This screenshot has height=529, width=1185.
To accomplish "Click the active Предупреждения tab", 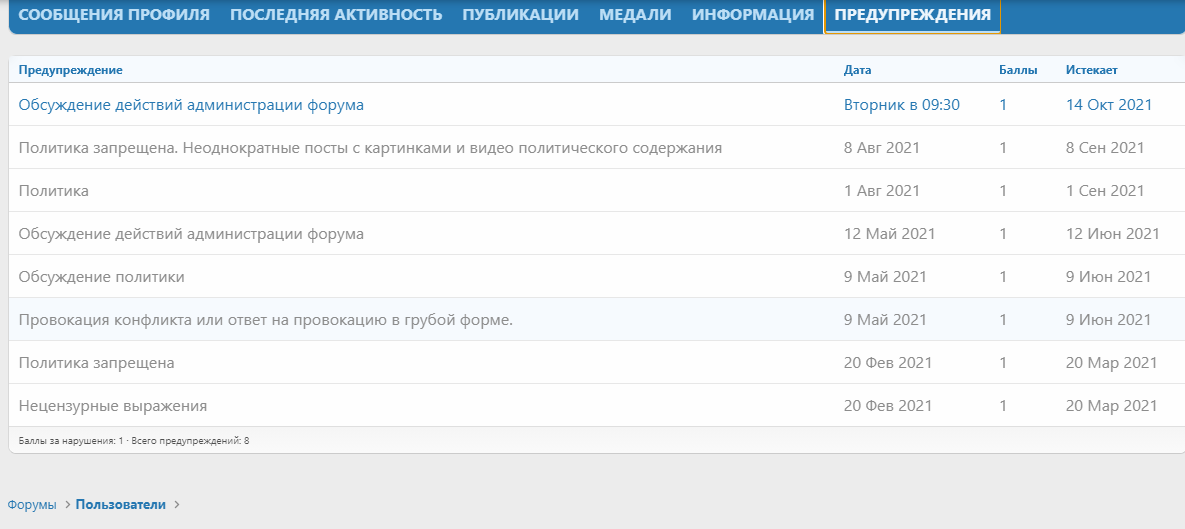I will 912,15.
